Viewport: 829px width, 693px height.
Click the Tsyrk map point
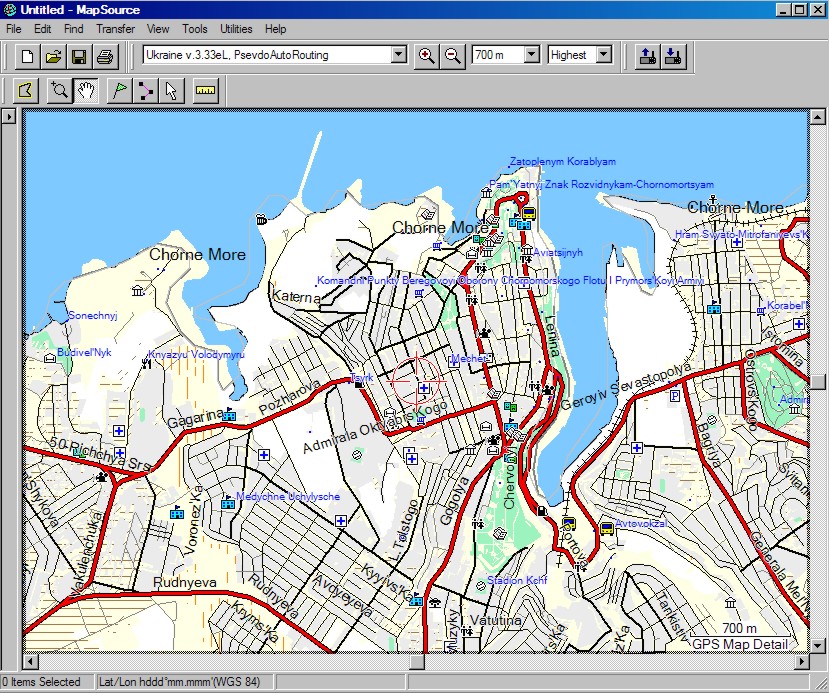(359, 385)
